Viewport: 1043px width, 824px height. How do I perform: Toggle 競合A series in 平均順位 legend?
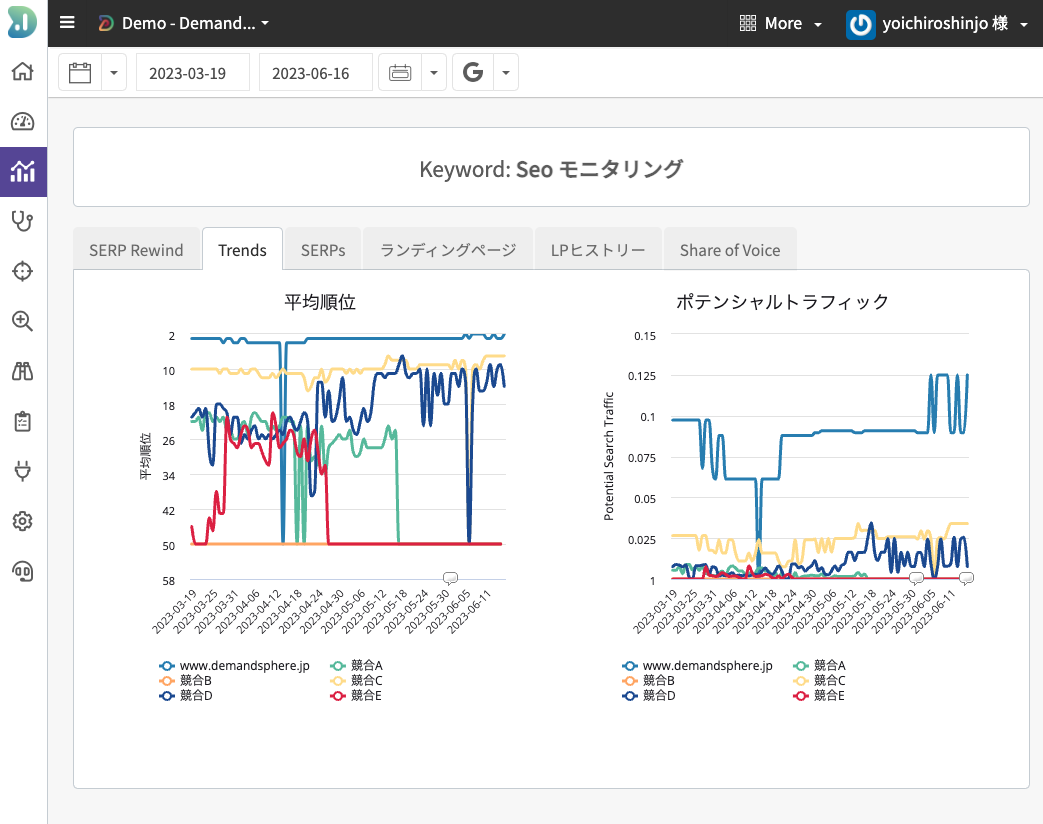pos(357,666)
